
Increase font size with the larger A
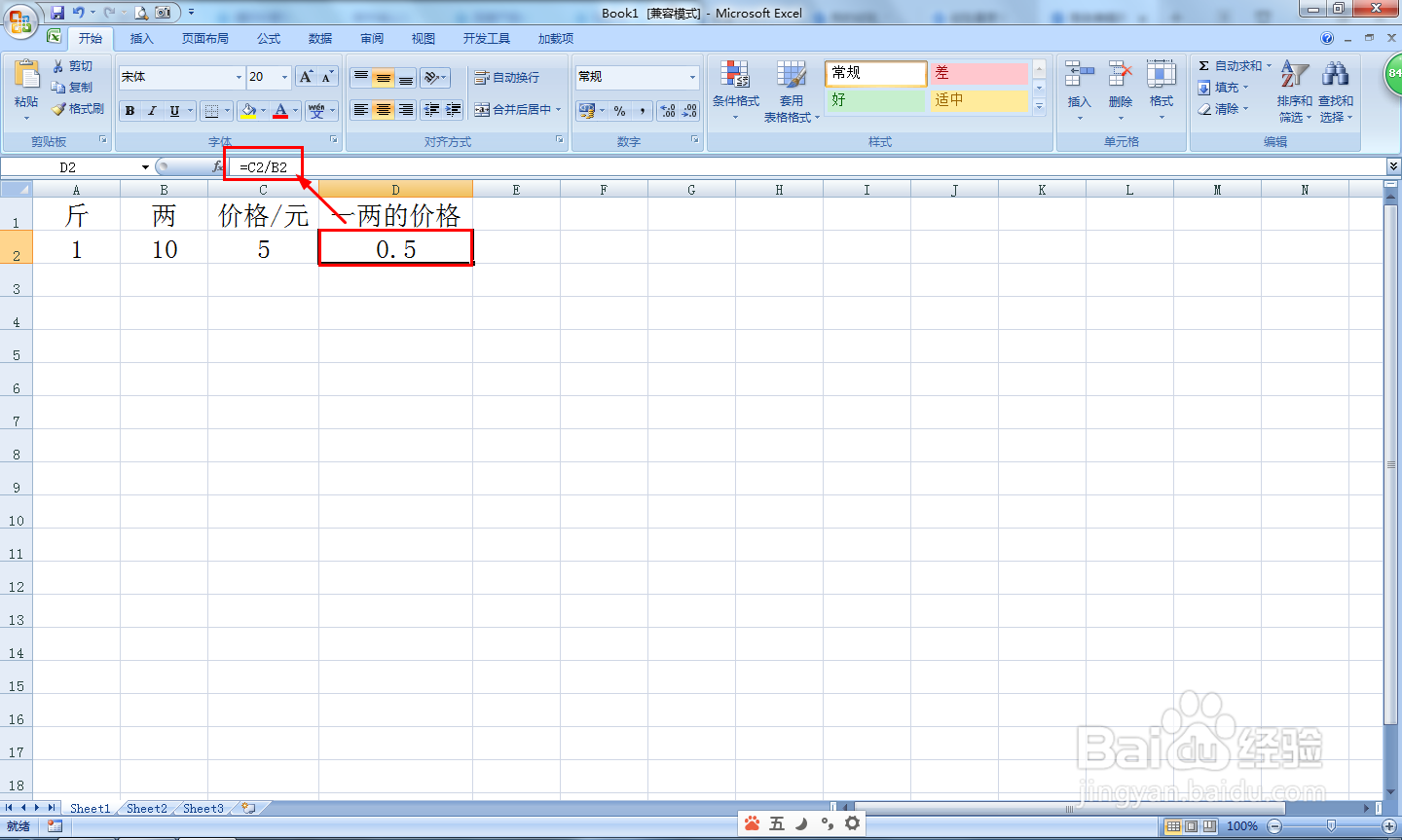[307, 77]
